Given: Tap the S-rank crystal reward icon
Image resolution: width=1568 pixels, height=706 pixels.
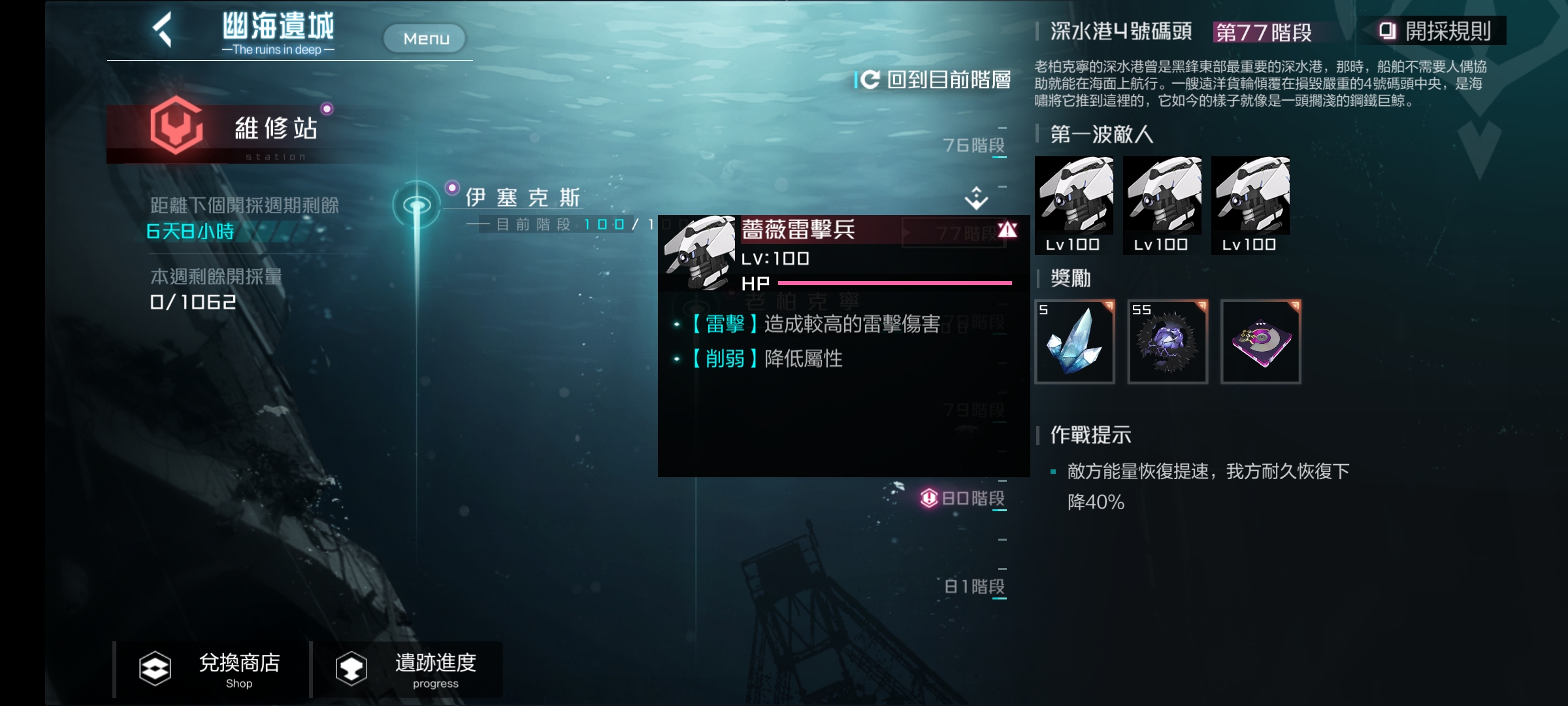Looking at the screenshot, I should (x=1075, y=341).
